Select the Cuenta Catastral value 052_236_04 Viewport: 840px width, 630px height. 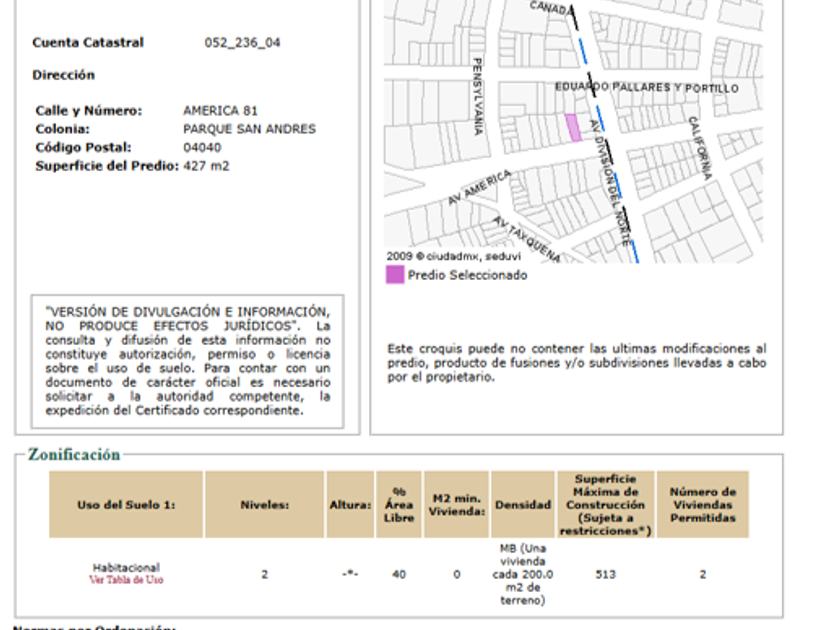[x=242, y=43]
